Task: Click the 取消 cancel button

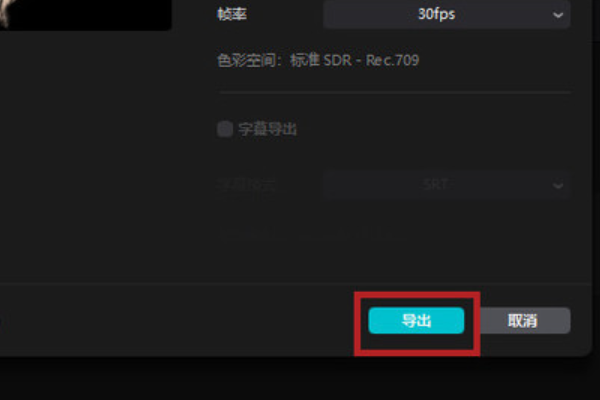Action: coord(525,320)
